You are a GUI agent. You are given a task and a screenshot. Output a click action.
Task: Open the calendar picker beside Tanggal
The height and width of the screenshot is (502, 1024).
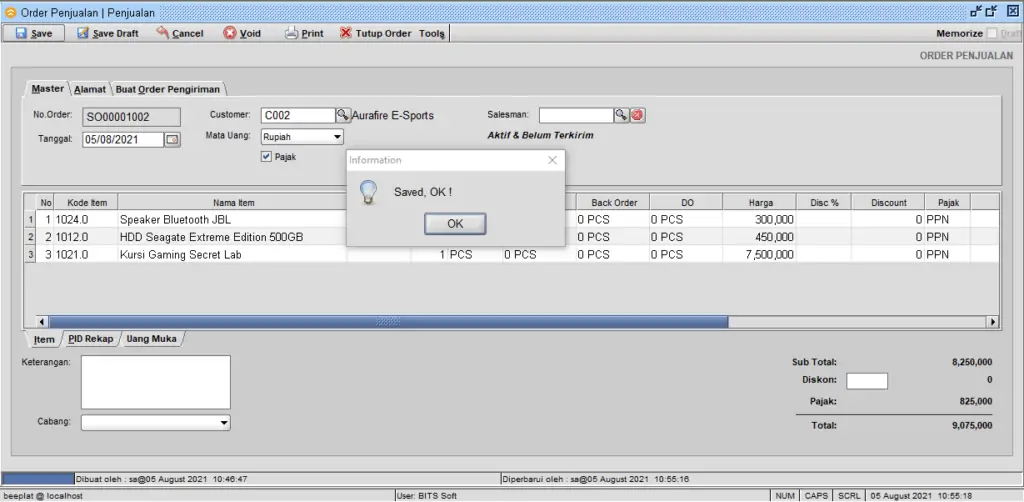point(172,140)
